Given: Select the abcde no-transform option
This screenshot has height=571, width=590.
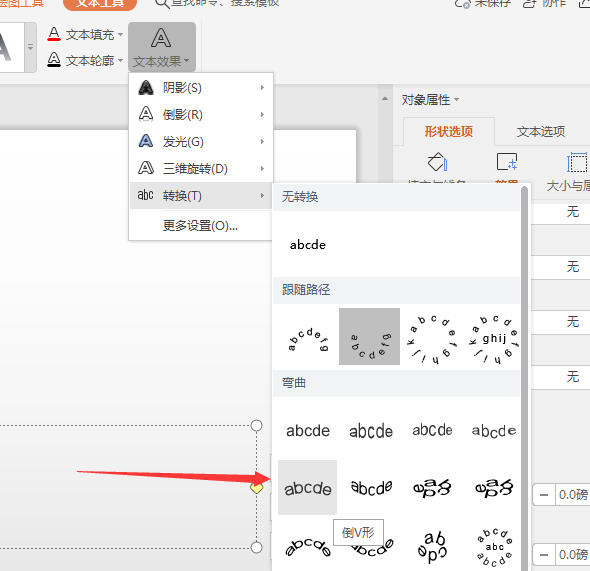Looking at the screenshot, I should point(307,245).
